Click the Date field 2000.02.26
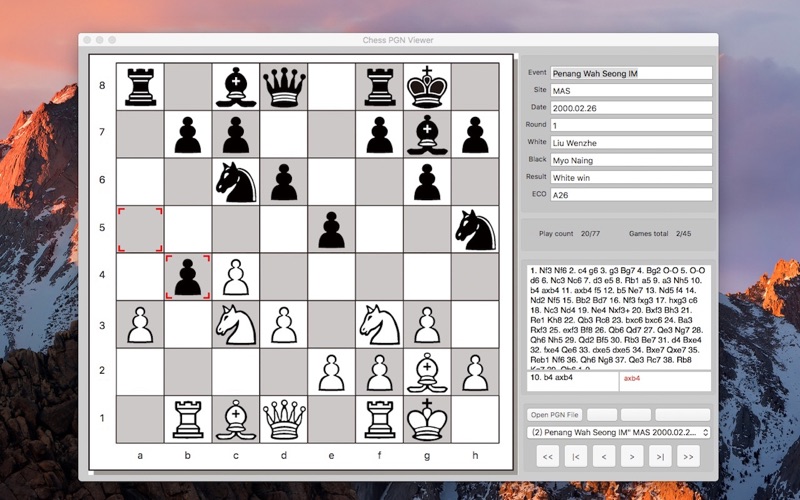The width and height of the screenshot is (800, 500). 631,108
